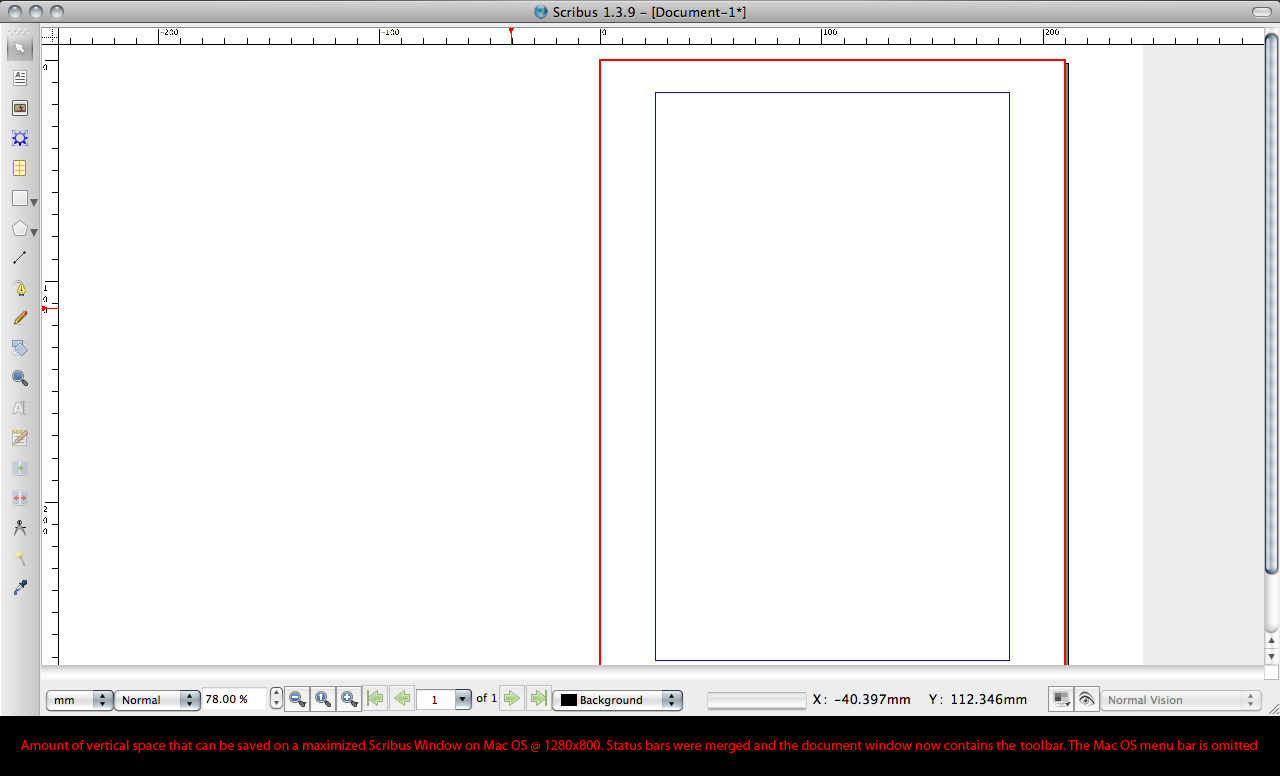Toggle the color management eye preview button
The width and height of the screenshot is (1280, 776).
pos(1087,699)
